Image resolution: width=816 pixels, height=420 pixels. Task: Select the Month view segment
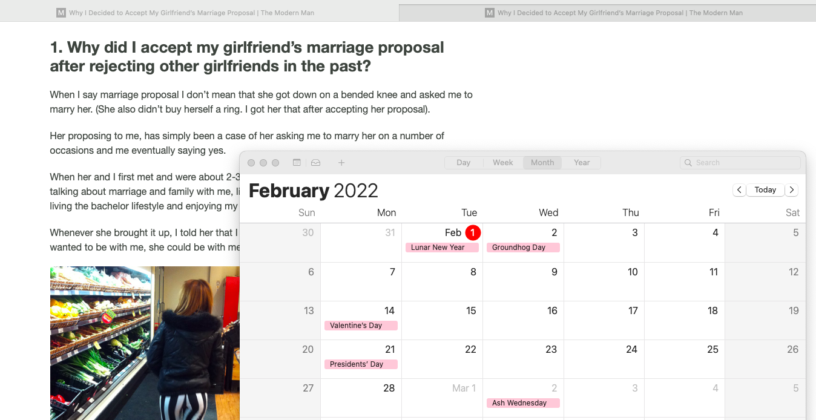(542, 162)
